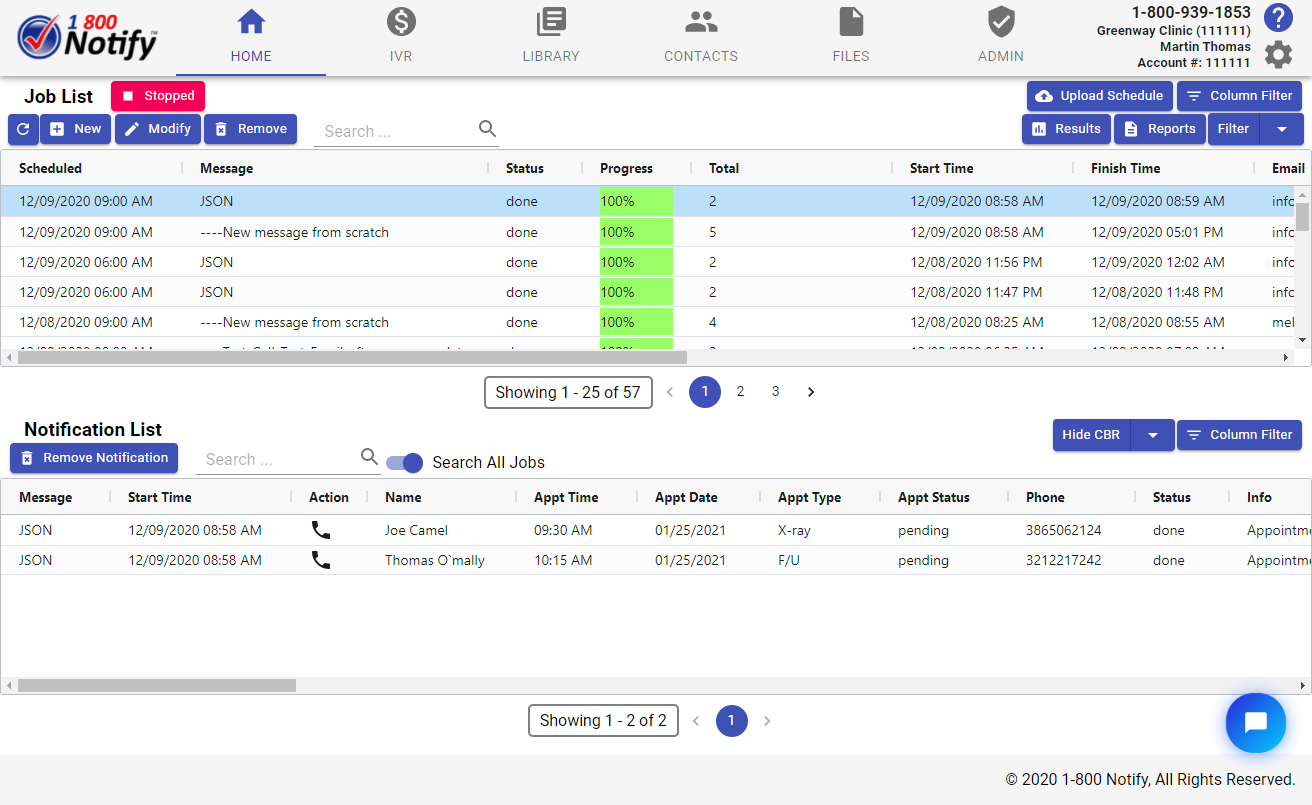Click the refresh job list icon
This screenshot has width=1312, height=805.
click(x=23, y=129)
